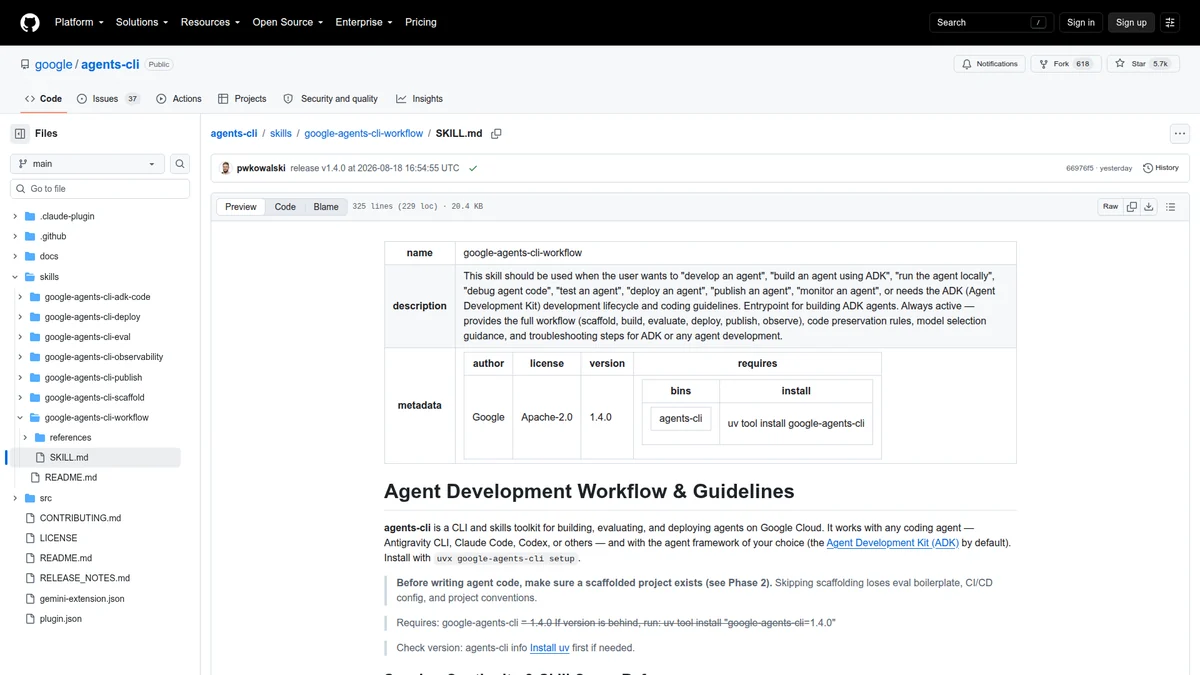Open google-agents-cli-workflow breadcrumb link

pos(363,133)
